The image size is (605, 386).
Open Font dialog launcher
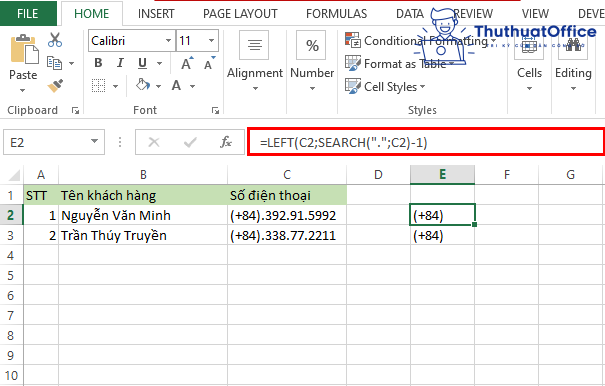tap(215, 111)
